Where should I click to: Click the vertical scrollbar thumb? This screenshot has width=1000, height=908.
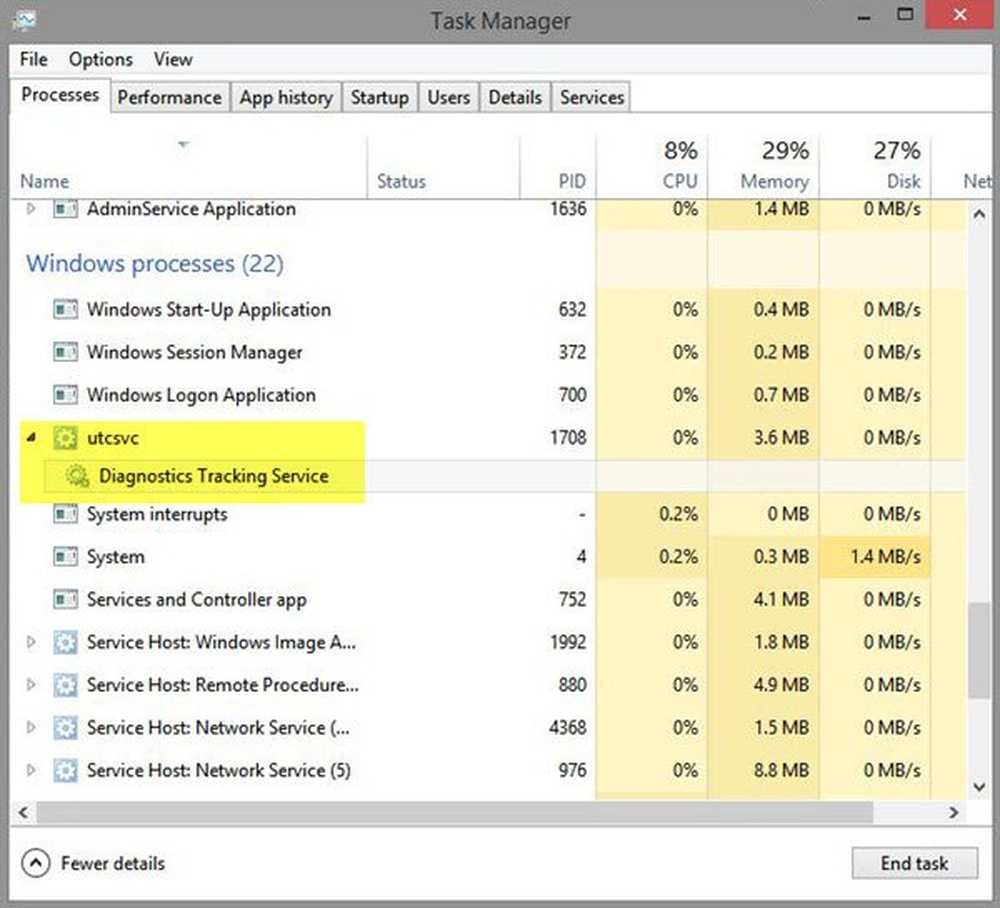click(x=980, y=650)
